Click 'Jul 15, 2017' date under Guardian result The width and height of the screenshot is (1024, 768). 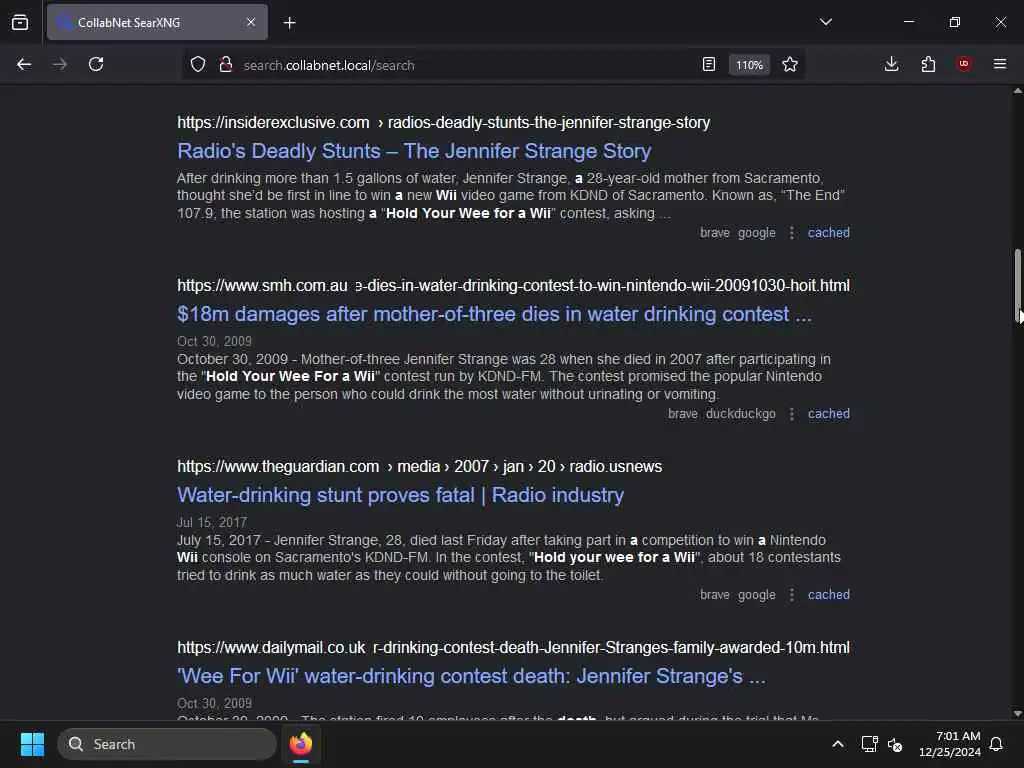pos(212,522)
